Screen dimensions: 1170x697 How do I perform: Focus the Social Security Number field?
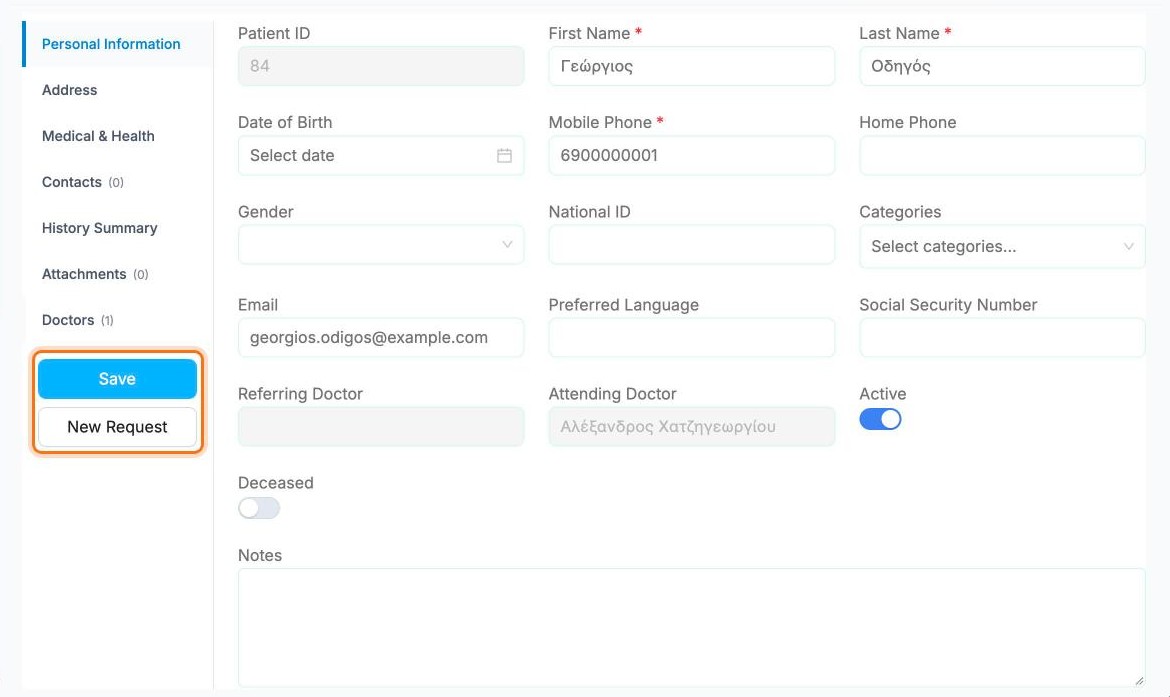[1002, 337]
